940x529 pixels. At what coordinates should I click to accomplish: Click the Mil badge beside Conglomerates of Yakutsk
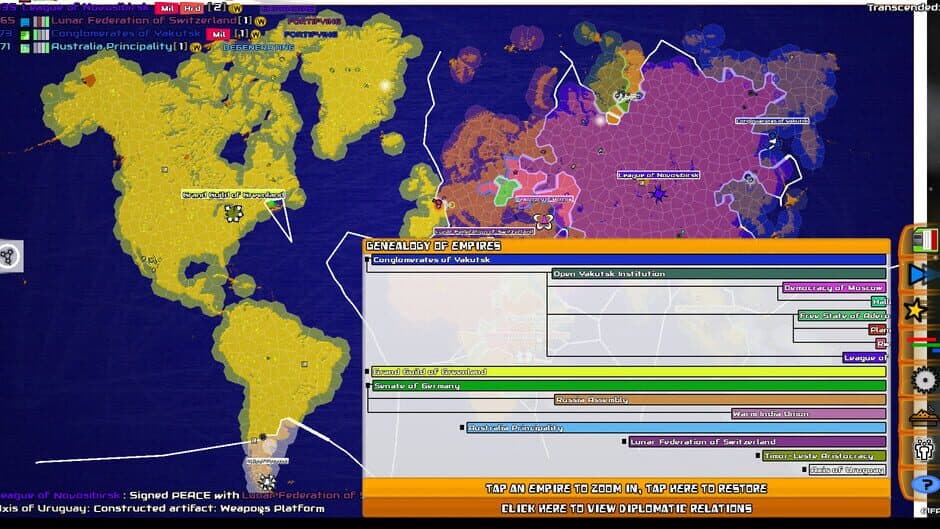coord(218,34)
